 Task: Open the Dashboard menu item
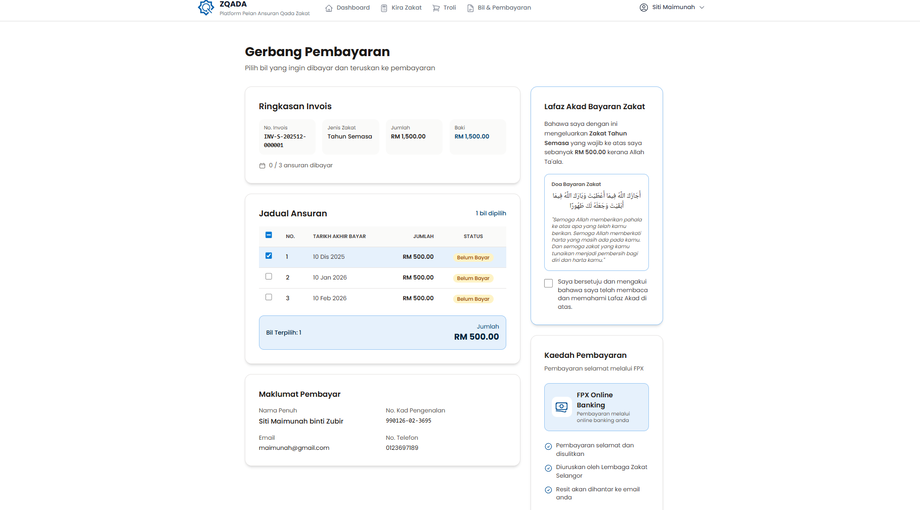click(347, 8)
